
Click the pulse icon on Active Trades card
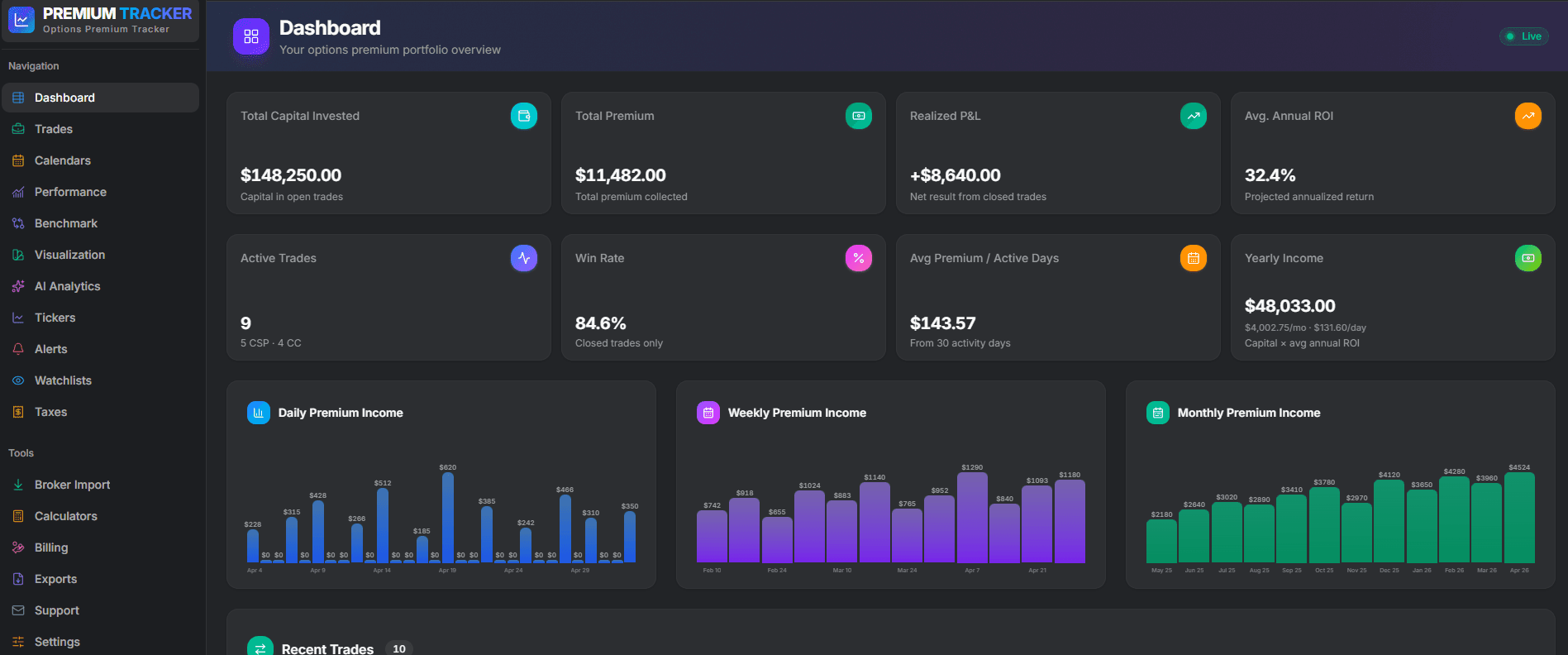(524, 258)
